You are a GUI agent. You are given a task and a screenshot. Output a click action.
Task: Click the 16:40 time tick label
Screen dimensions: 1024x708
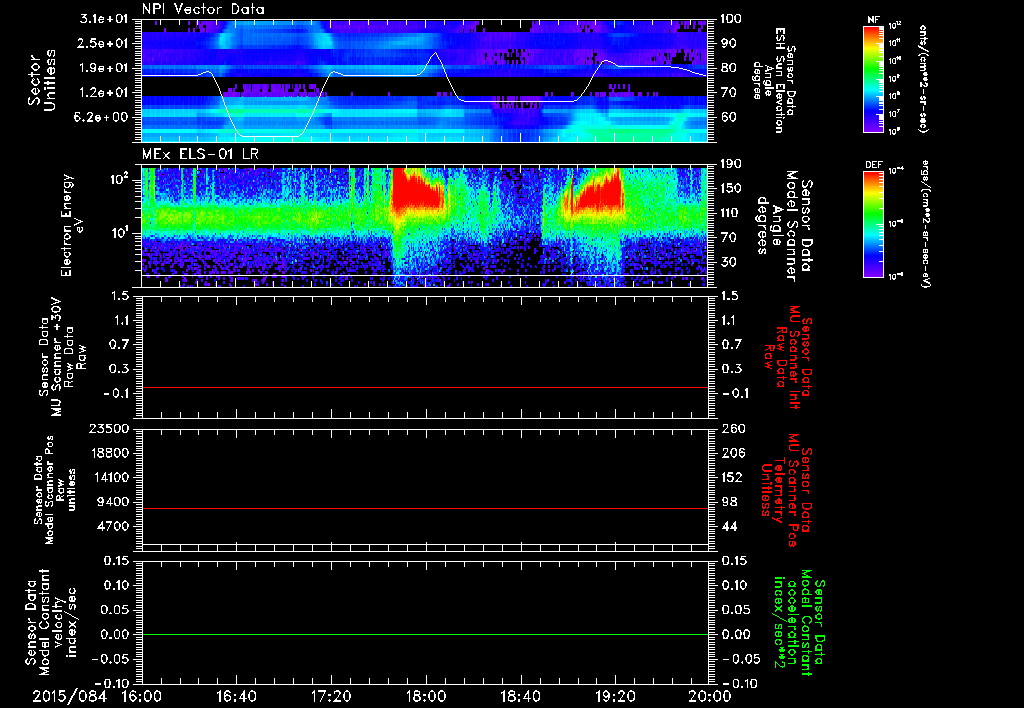tap(236, 696)
